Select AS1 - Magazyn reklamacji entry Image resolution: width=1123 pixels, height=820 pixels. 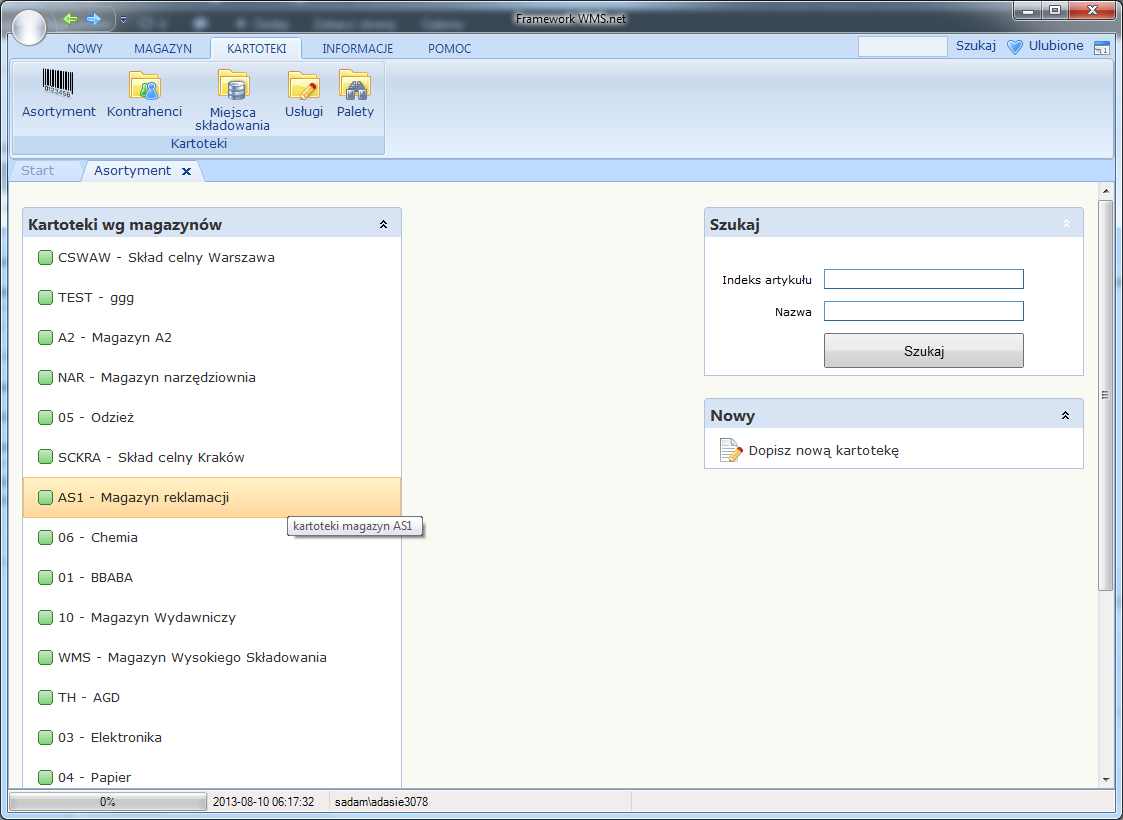[212, 497]
